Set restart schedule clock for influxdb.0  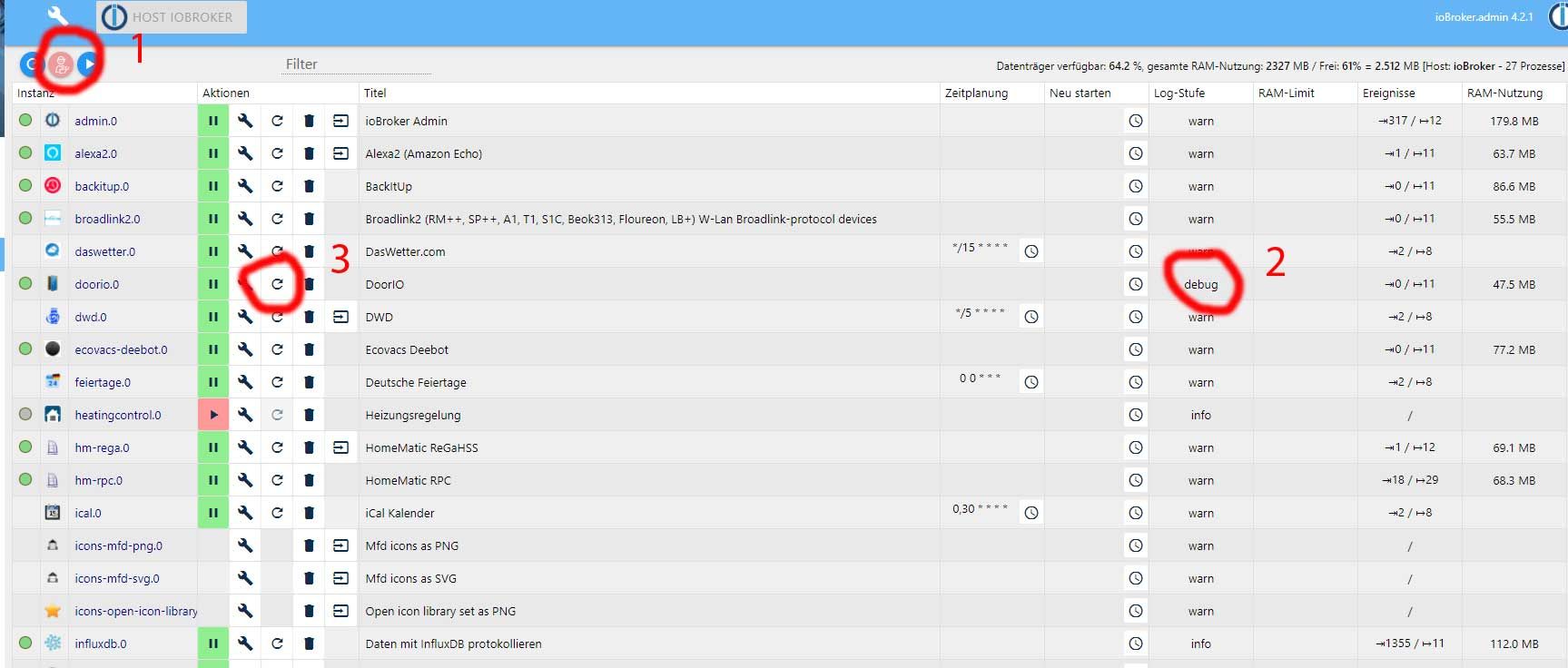click(1136, 643)
